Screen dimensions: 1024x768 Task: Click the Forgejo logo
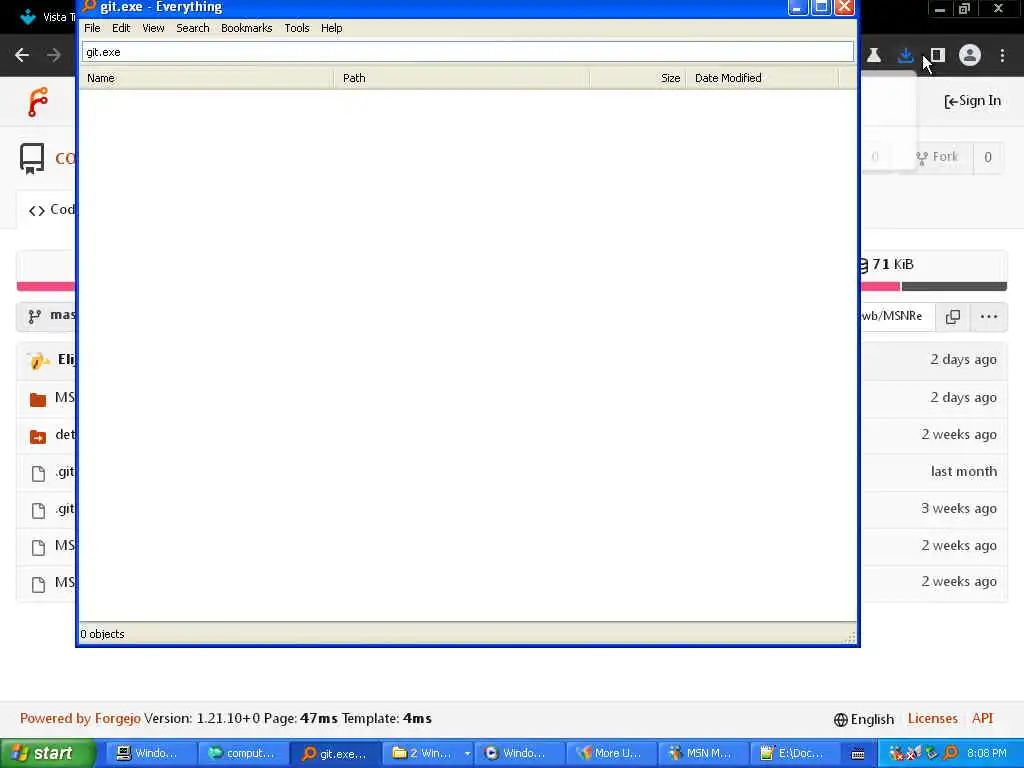coord(38,103)
